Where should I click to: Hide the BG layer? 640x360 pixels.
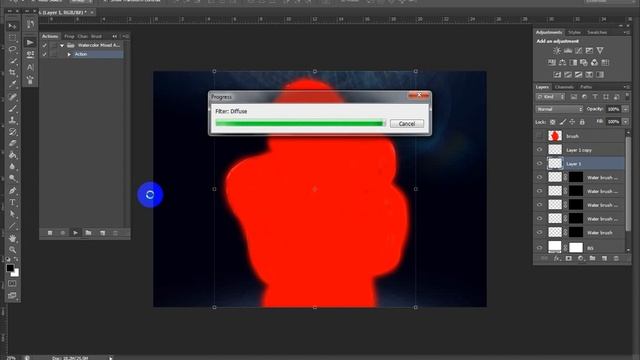pyautogui.click(x=540, y=247)
